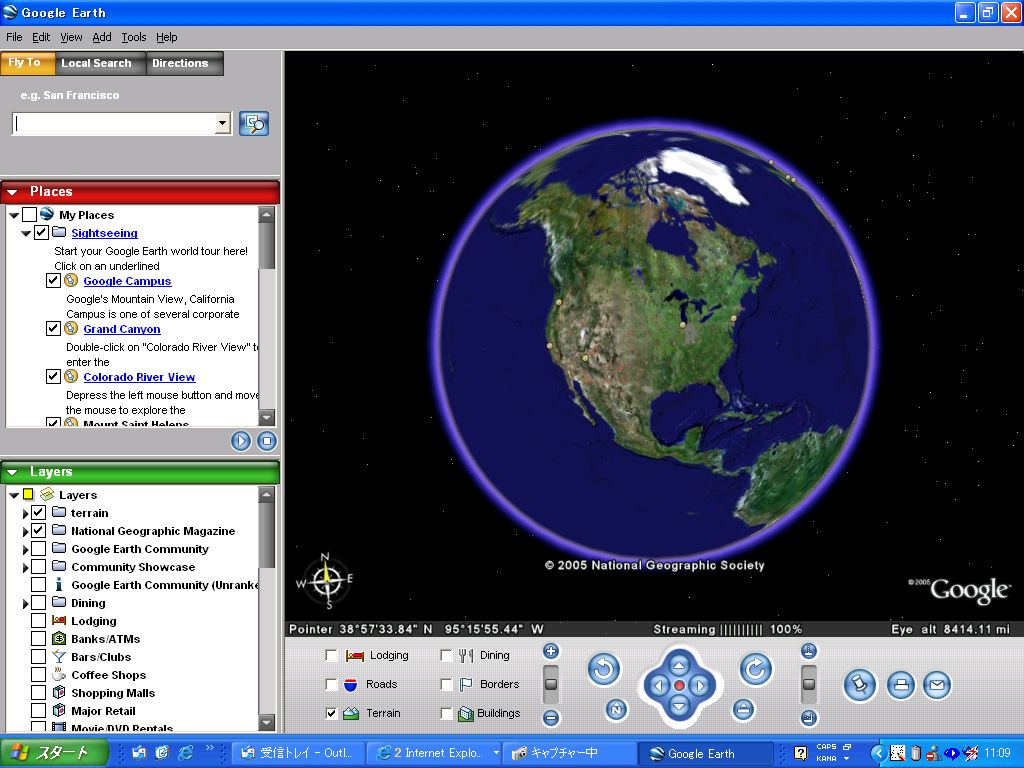1024x768 pixels.
Task: Enable Borders in the bottom toolbar
Action: click(x=446, y=684)
